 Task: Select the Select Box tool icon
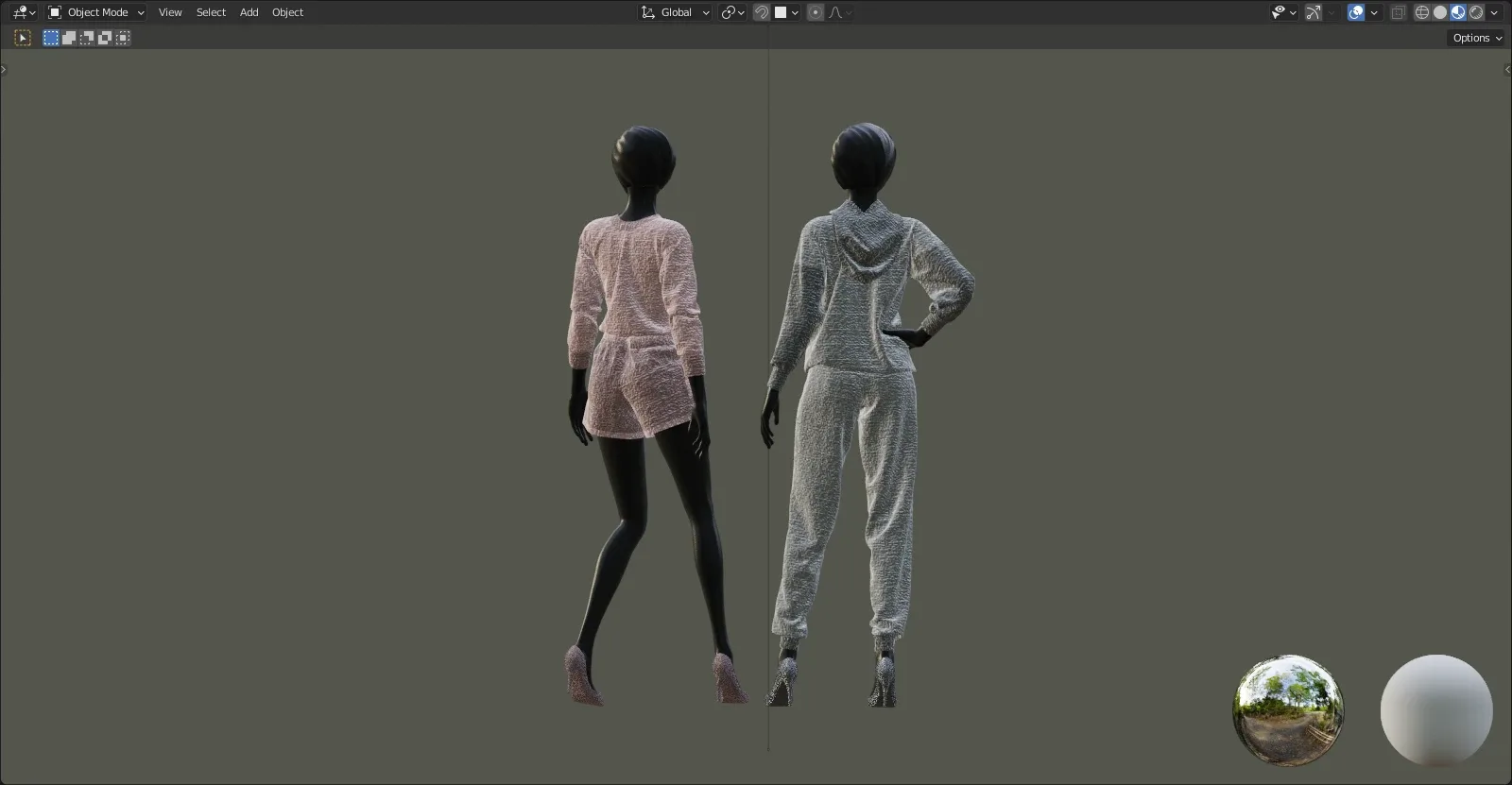pyautogui.click(x=23, y=38)
